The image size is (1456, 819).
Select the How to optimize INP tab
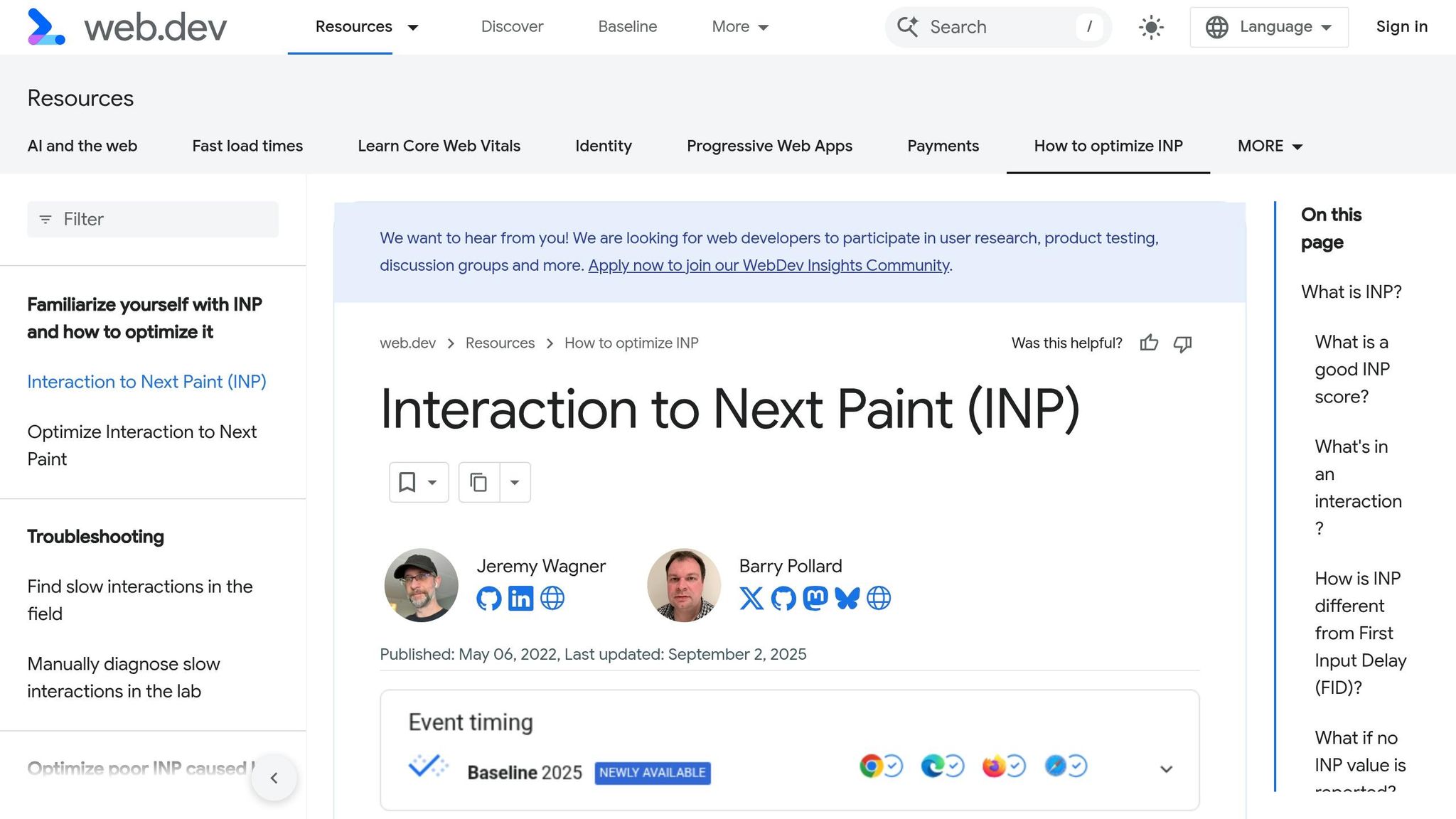[1108, 146]
